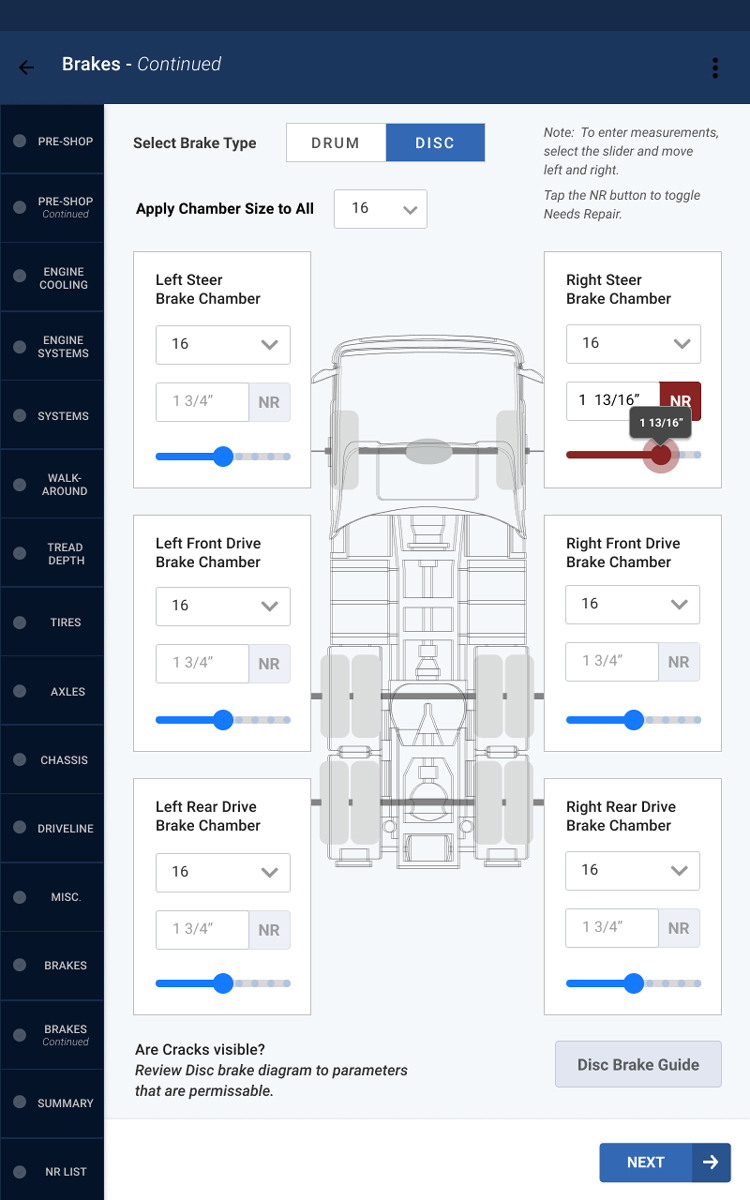
Task: Click the status dot beside TIRES
Action: click(20, 622)
